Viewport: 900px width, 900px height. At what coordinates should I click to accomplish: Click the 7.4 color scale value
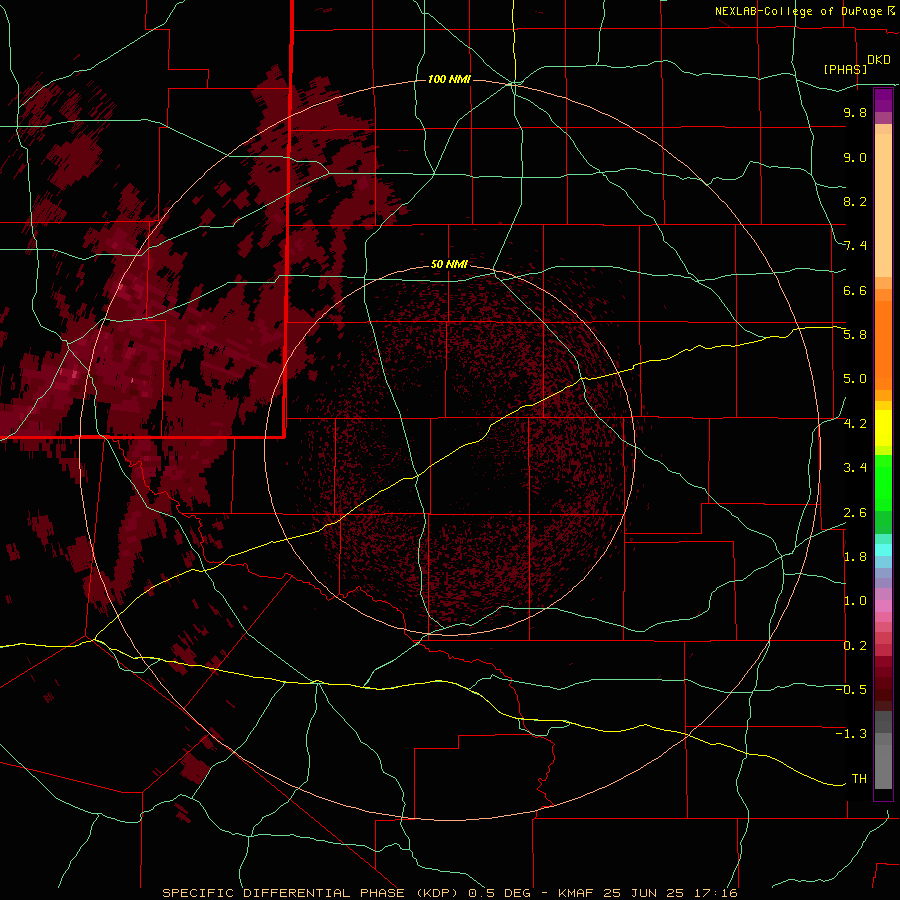(x=855, y=246)
